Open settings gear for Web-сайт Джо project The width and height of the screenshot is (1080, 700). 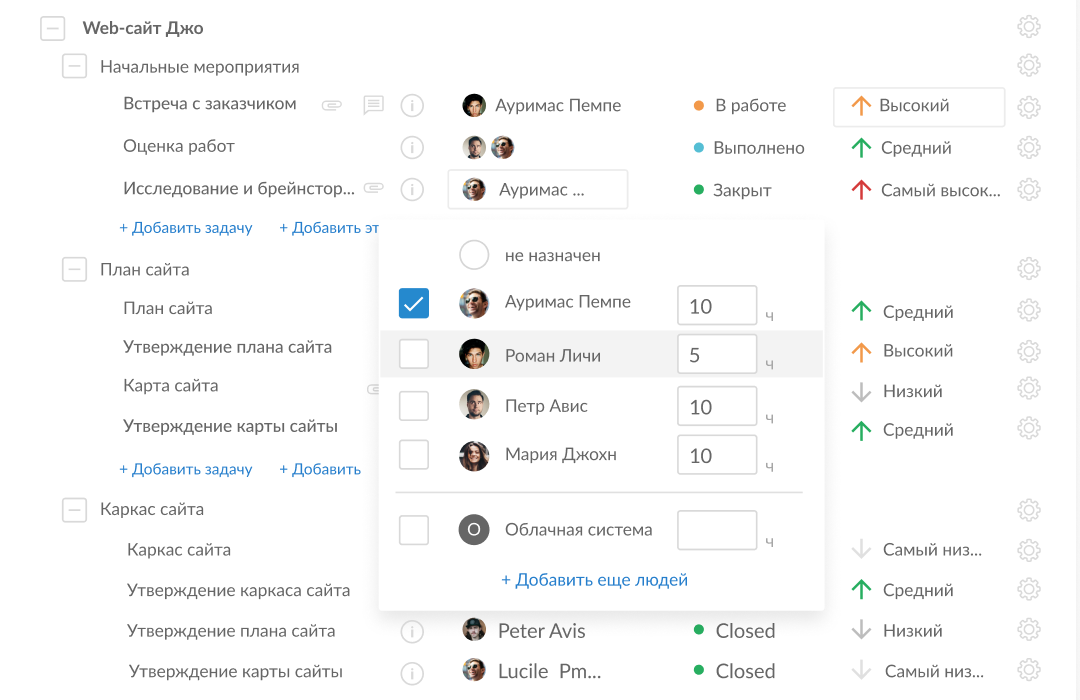click(x=1028, y=27)
